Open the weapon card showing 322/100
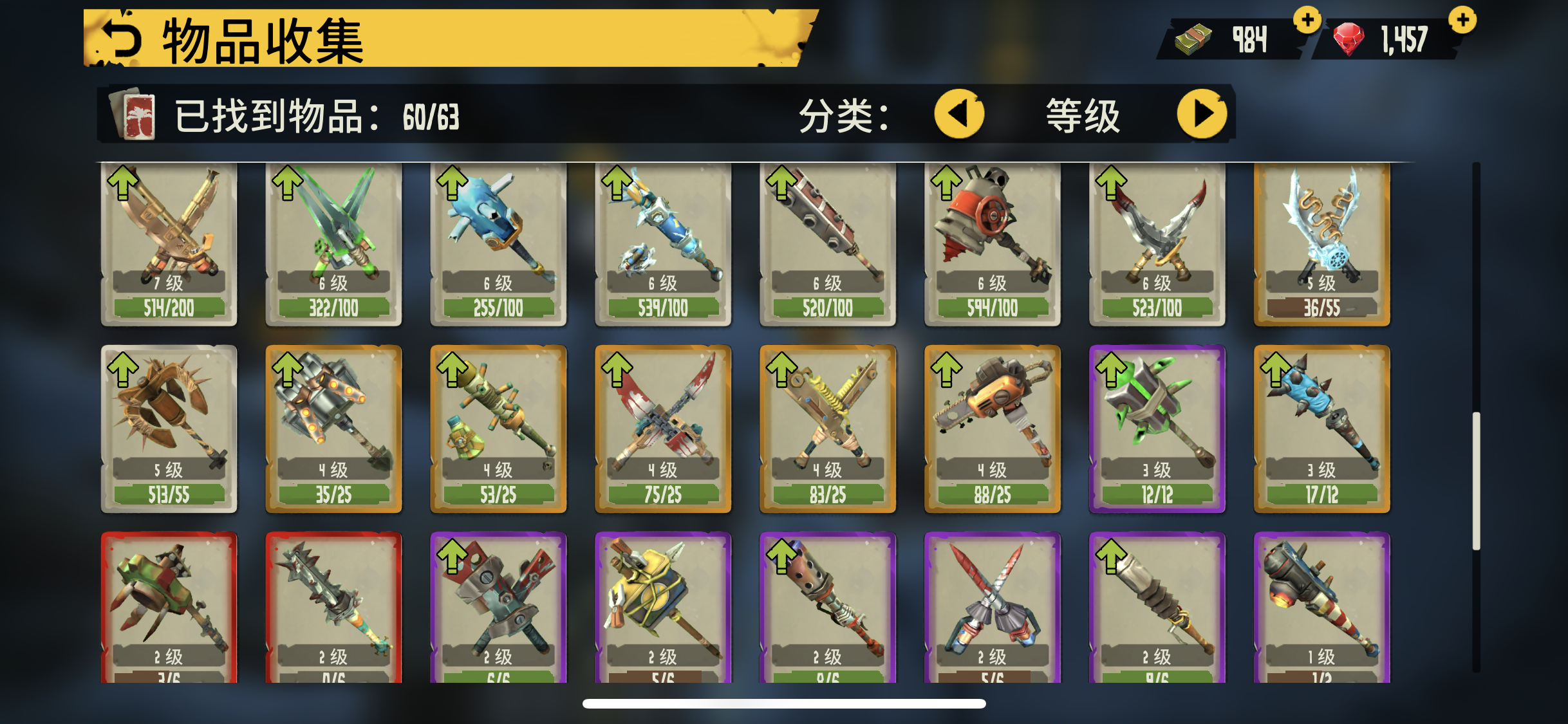Viewport: 1568px width, 724px height. coord(333,245)
